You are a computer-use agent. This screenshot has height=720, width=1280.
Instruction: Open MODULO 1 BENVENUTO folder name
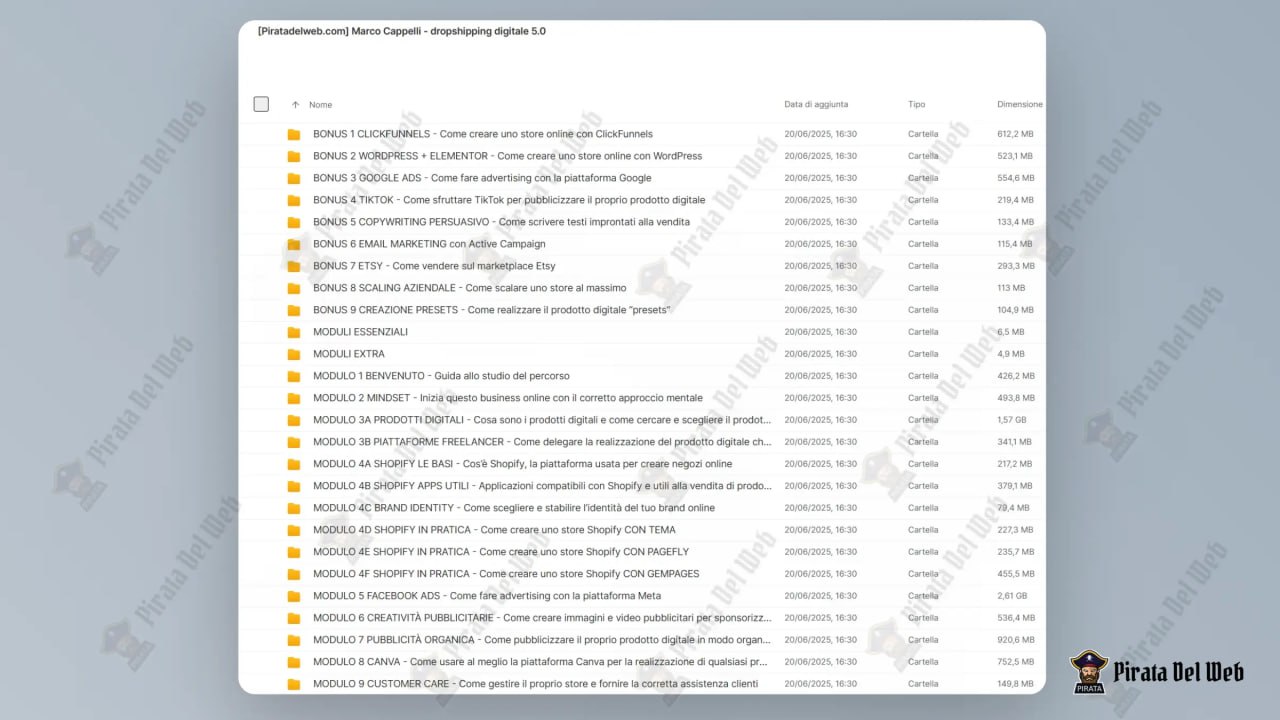441,376
